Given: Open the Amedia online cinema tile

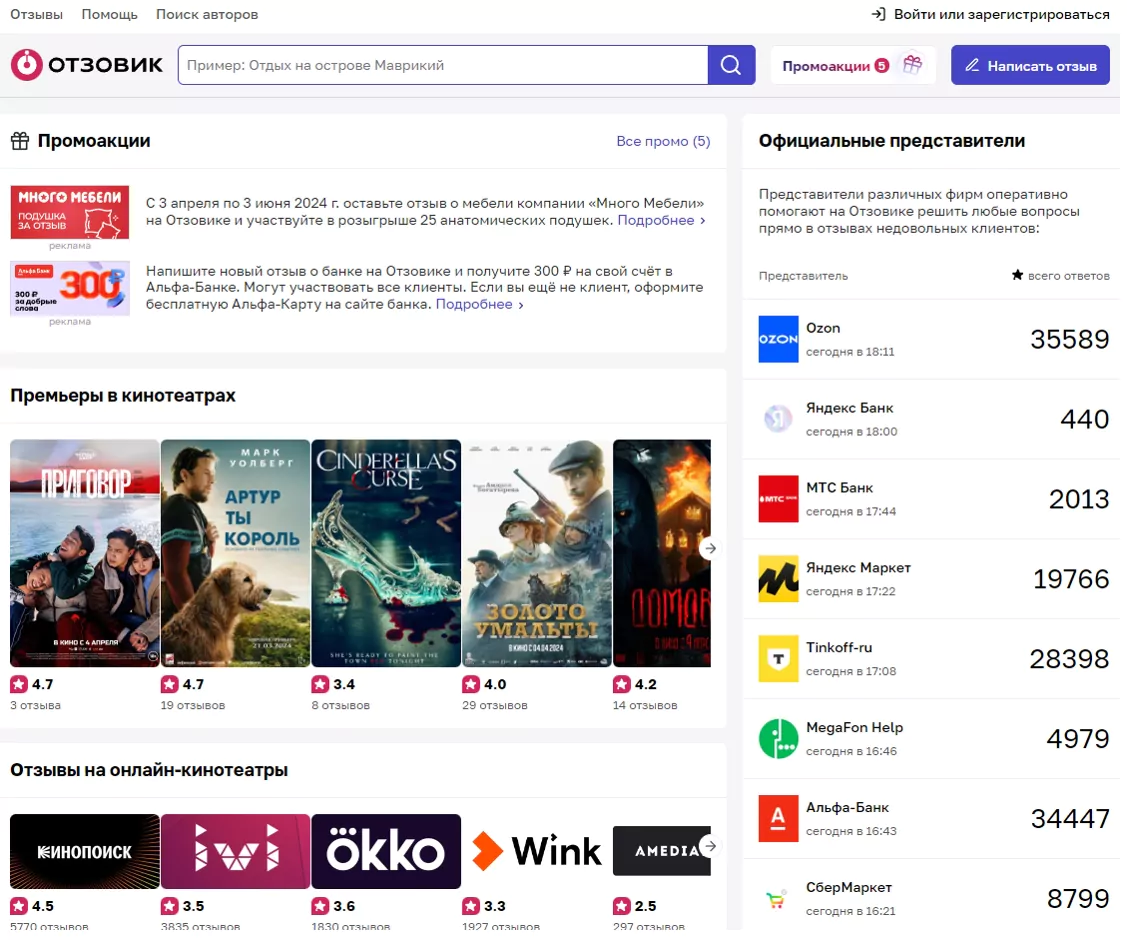Looking at the screenshot, I should 666,857.
